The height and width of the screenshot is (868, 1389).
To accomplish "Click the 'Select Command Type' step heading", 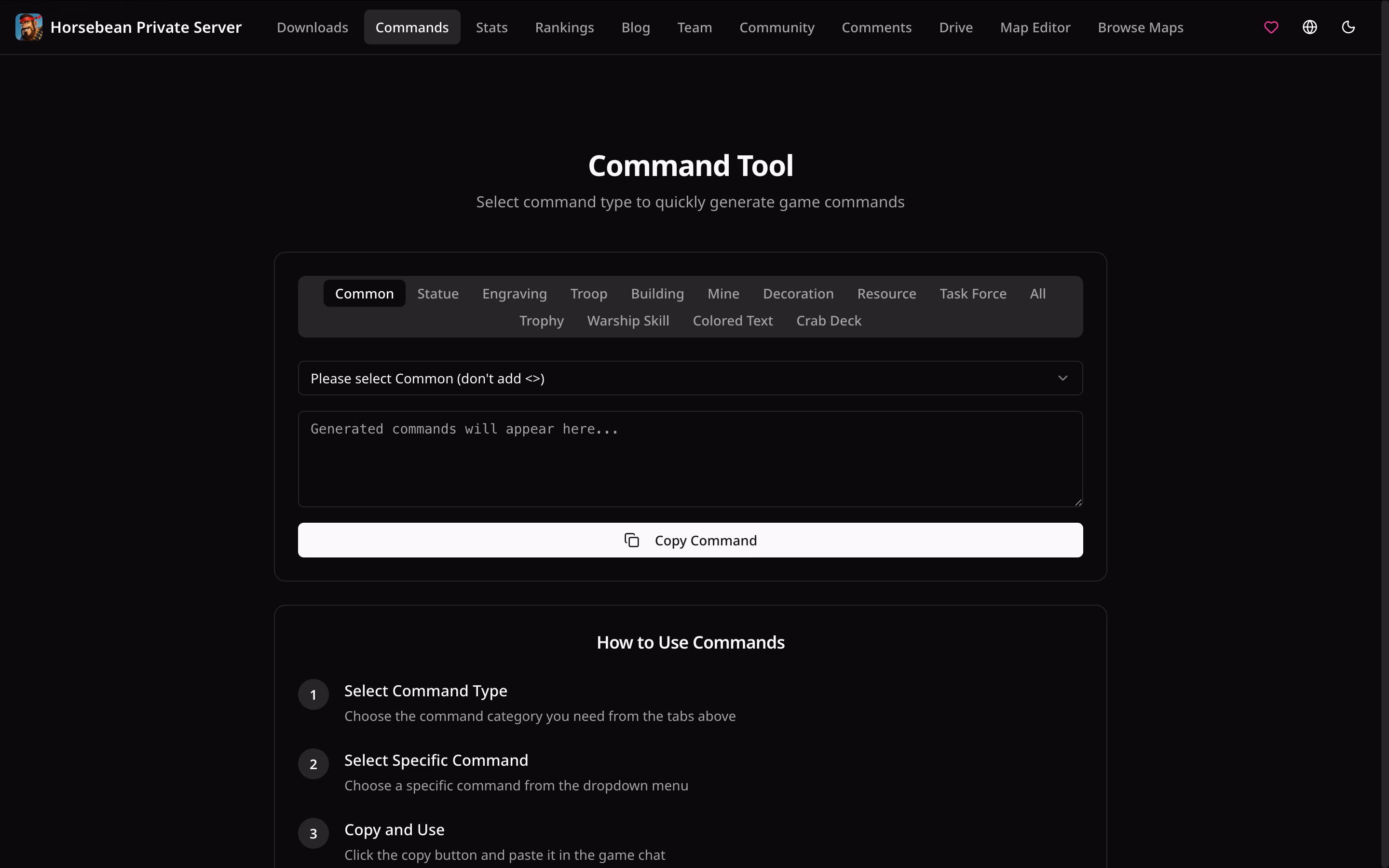I will (x=425, y=691).
